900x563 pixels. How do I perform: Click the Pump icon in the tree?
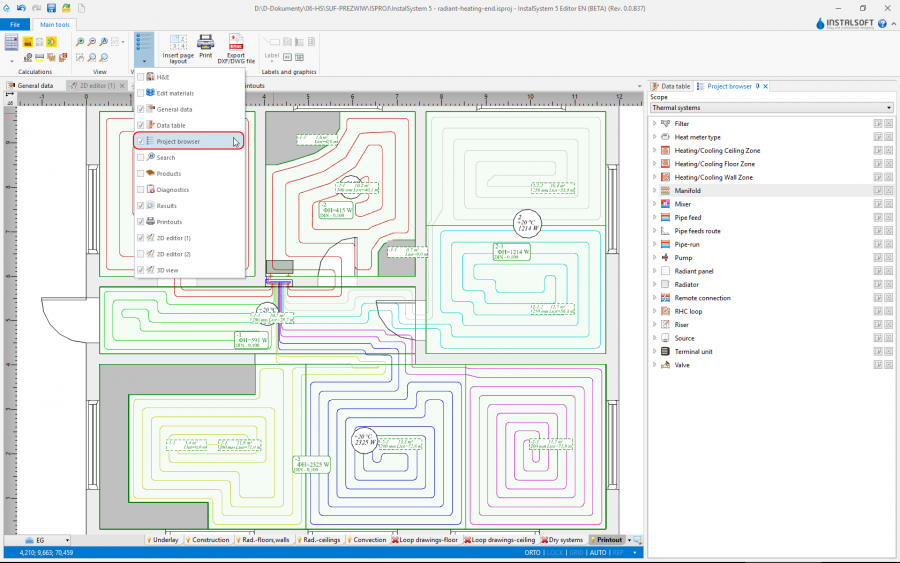click(665, 258)
